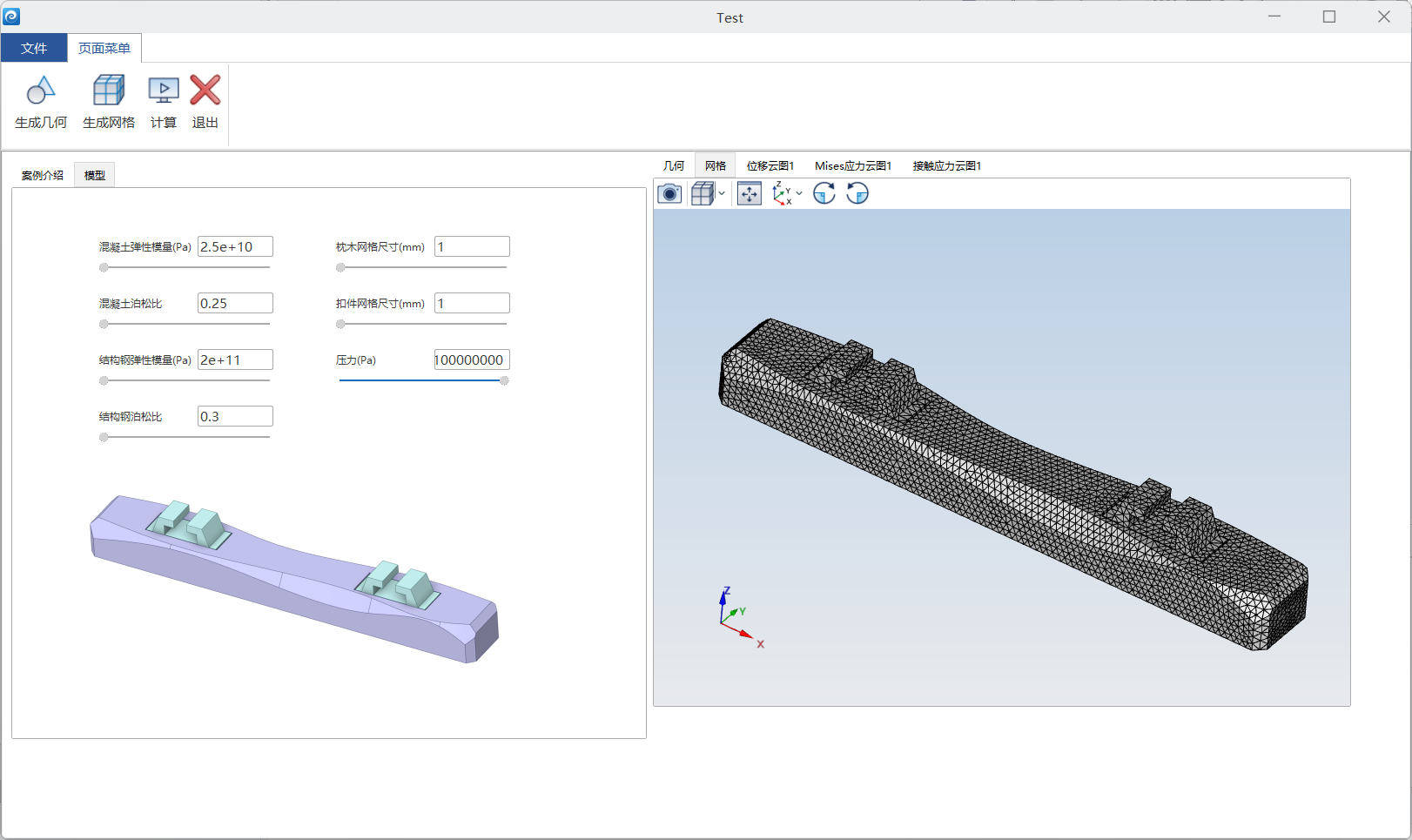Click the 扣件网格尺寸 slider handle

click(x=340, y=324)
